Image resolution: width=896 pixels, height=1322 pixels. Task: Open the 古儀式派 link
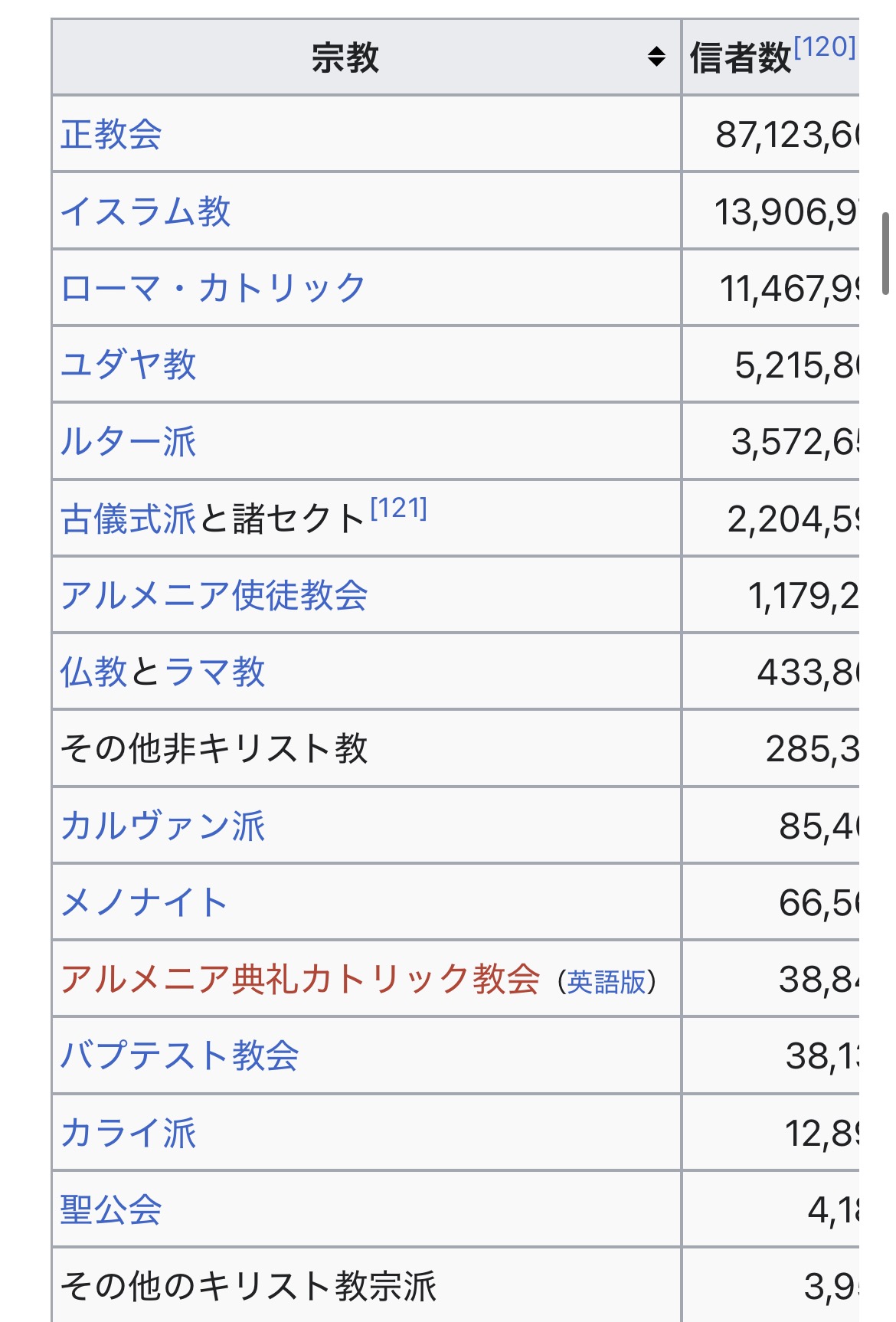click(129, 519)
